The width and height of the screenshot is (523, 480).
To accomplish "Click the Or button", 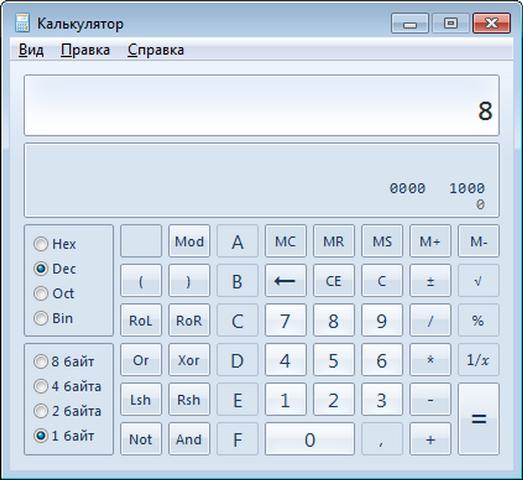I will coord(141,360).
